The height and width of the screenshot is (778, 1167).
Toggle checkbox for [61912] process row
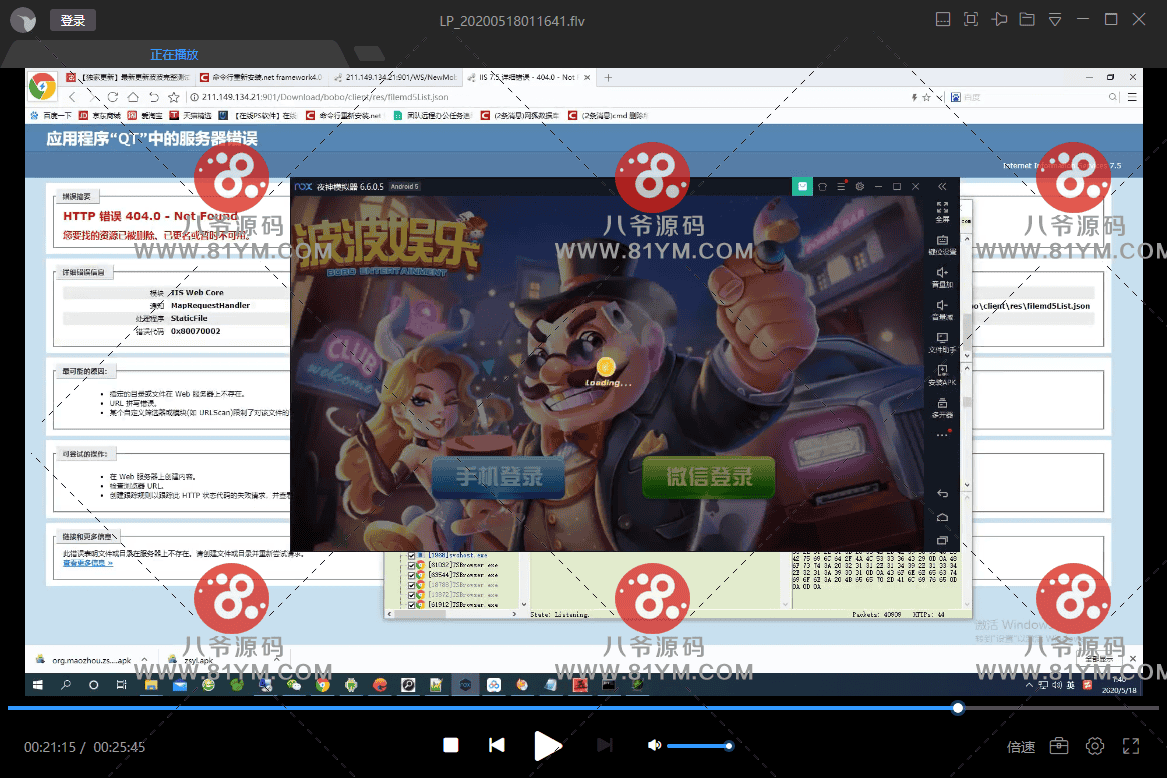point(411,605)
